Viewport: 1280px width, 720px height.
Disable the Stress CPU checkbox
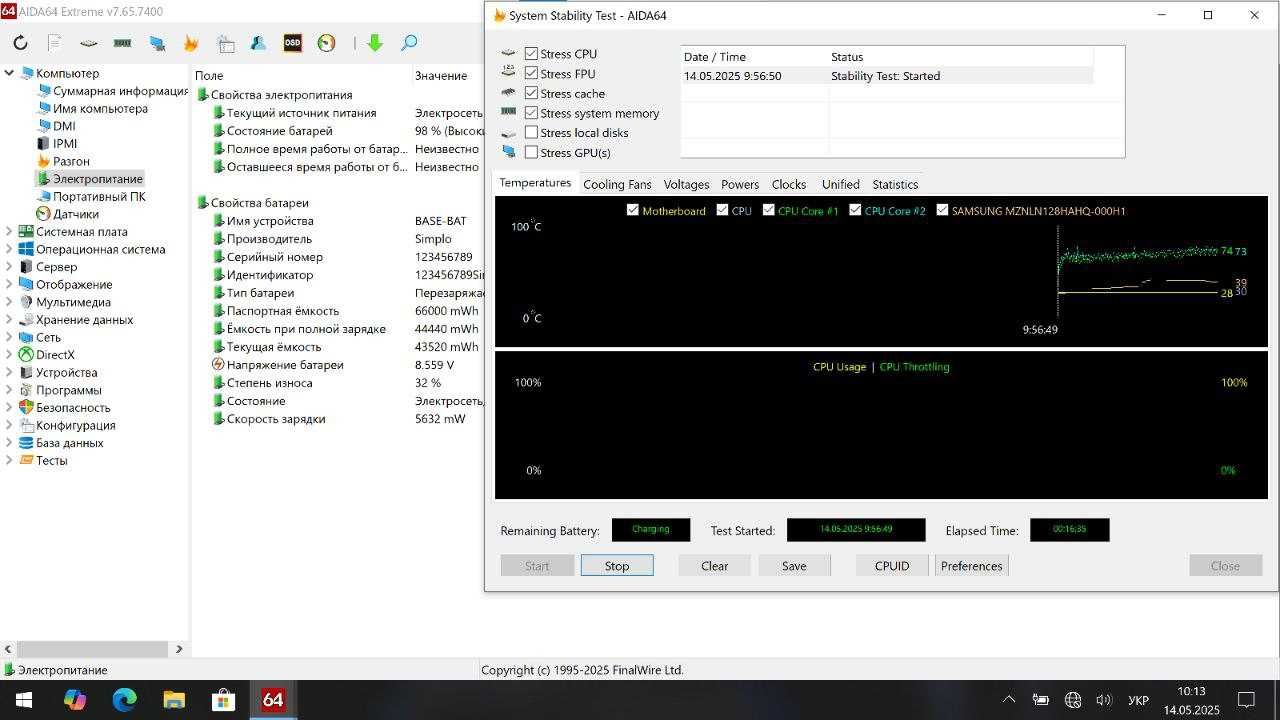click(x=531, y=54)
